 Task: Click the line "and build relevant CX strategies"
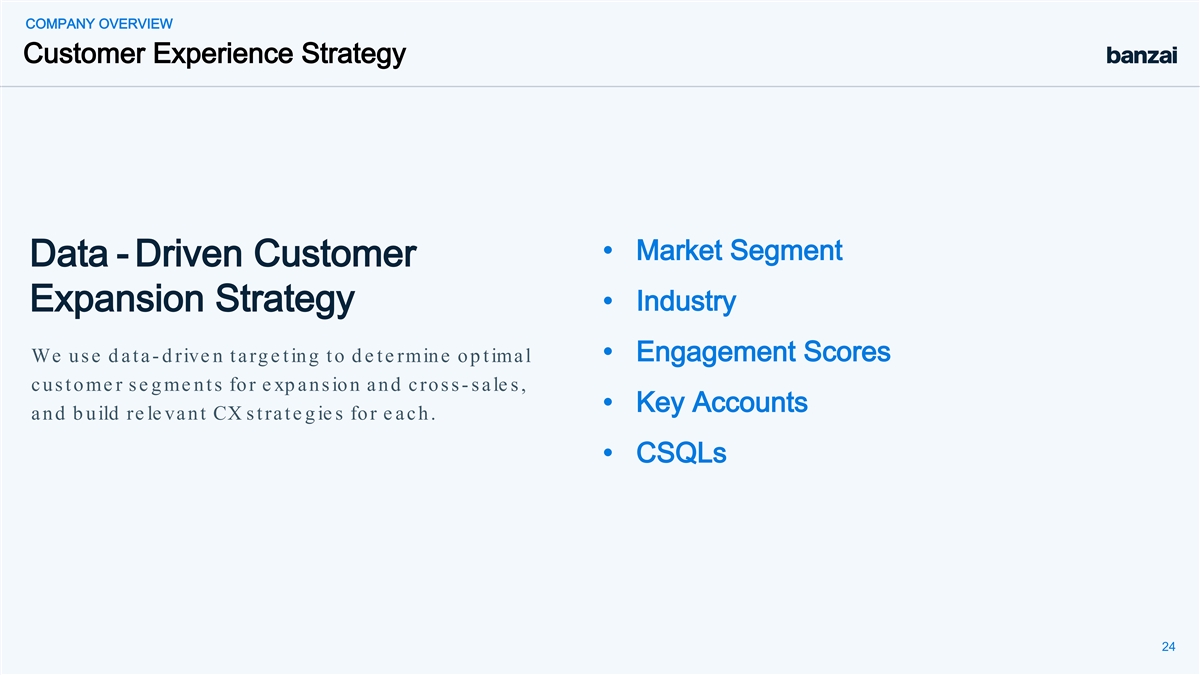(x=233, y=414)
